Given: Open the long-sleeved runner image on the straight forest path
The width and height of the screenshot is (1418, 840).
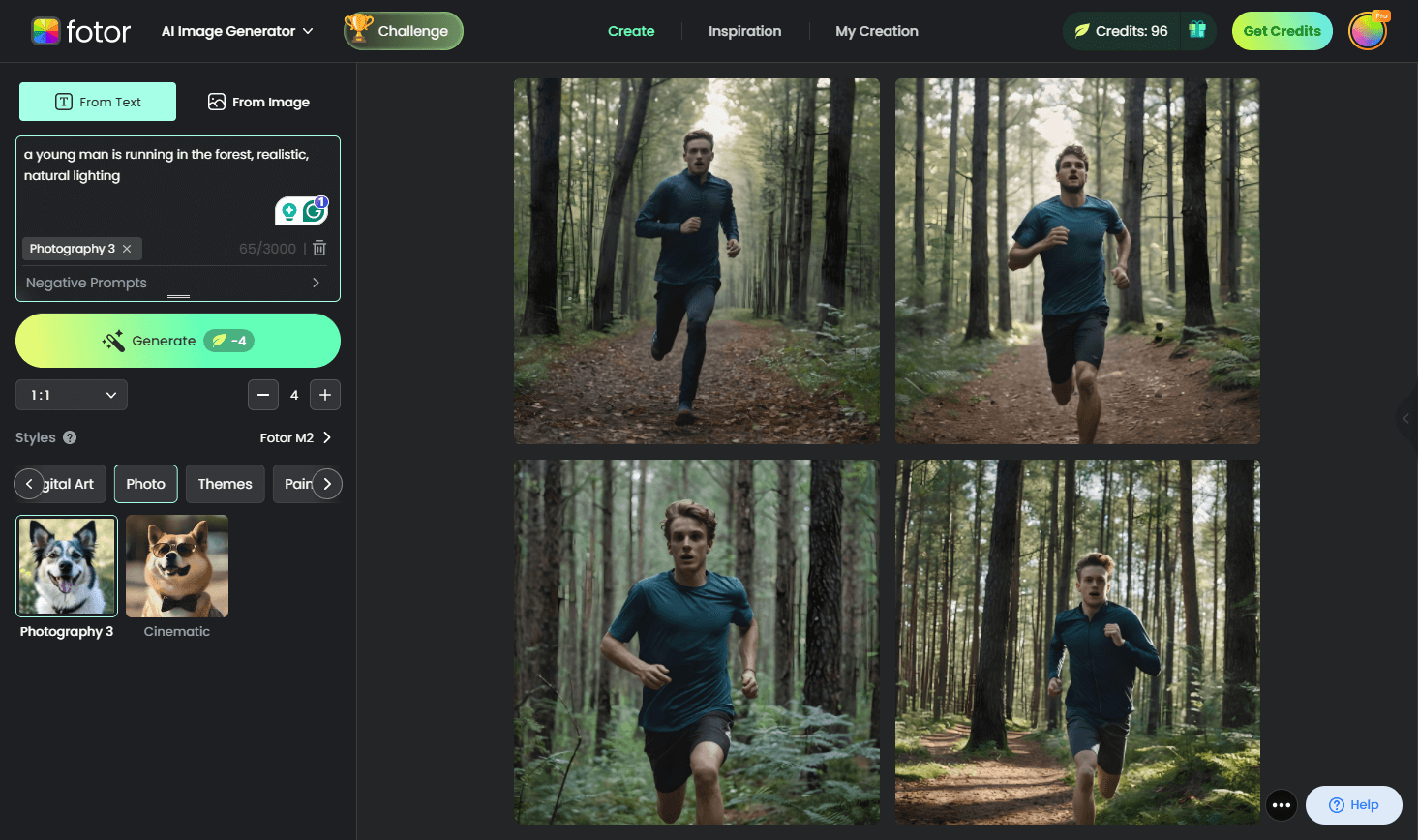Looking at the screenshot, I should tap(697, 261).
